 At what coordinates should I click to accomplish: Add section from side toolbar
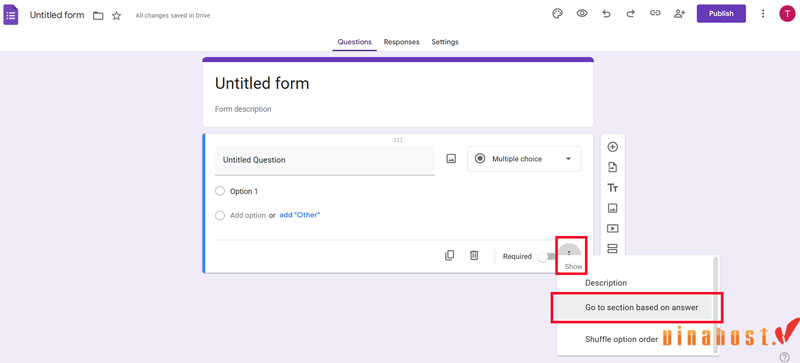click(x=613, y=249)
